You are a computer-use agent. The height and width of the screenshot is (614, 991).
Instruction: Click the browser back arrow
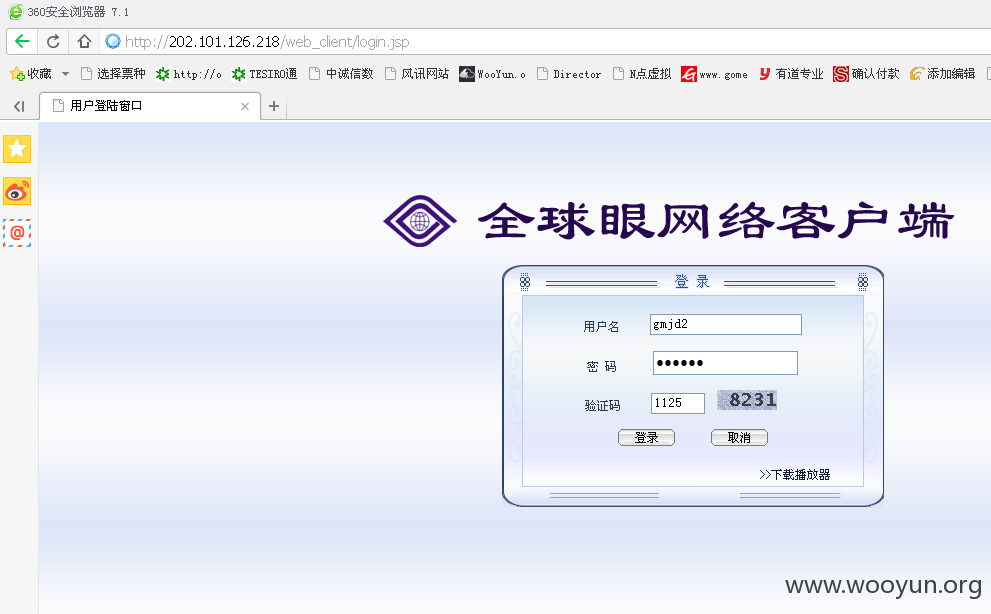click(x=22, y=42)
